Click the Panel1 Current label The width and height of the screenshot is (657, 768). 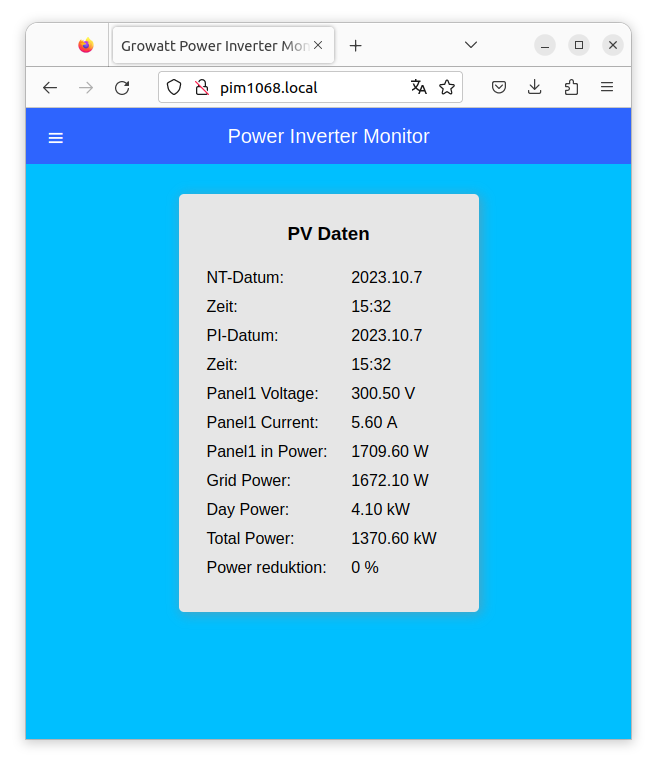coord(262,422)
